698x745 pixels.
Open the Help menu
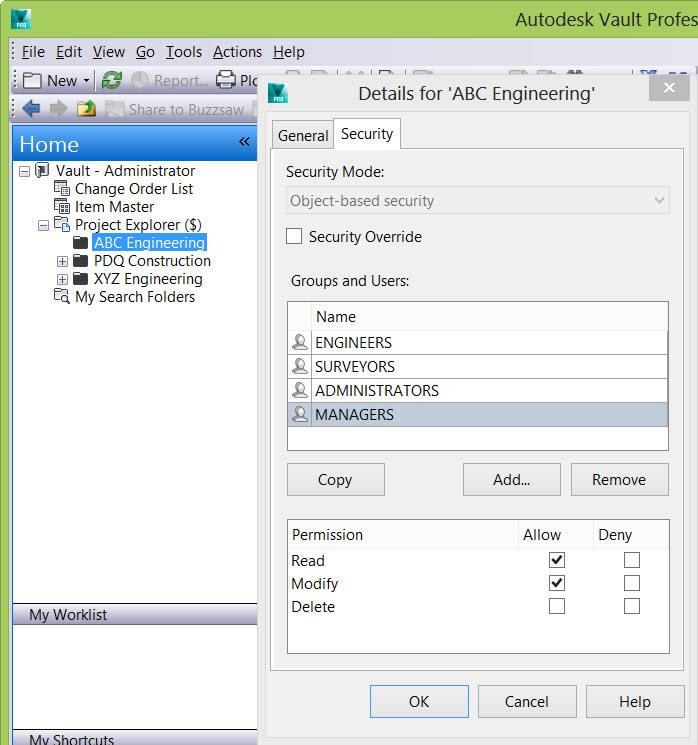point(288,52)
